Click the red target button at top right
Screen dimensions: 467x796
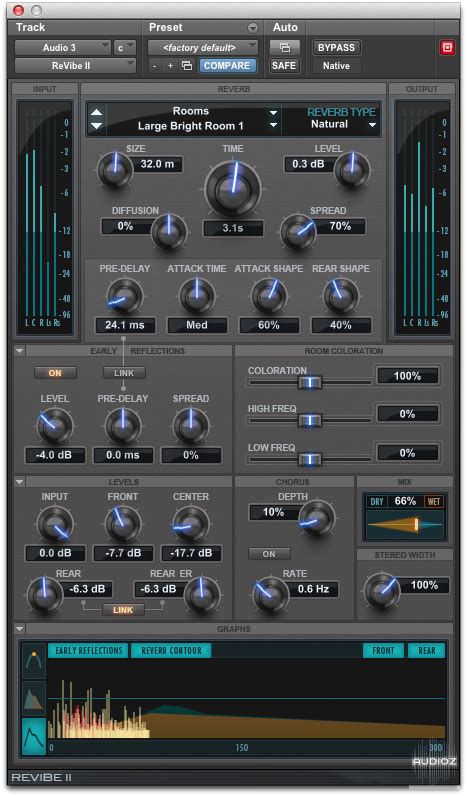[x=447, y=48]
